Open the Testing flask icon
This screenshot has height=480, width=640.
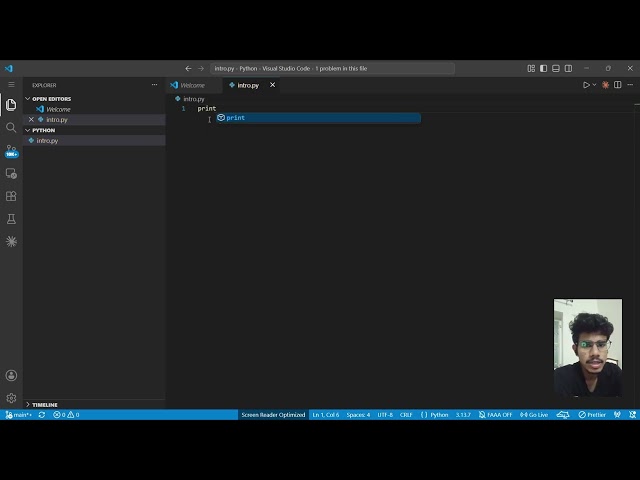(11, 219)
